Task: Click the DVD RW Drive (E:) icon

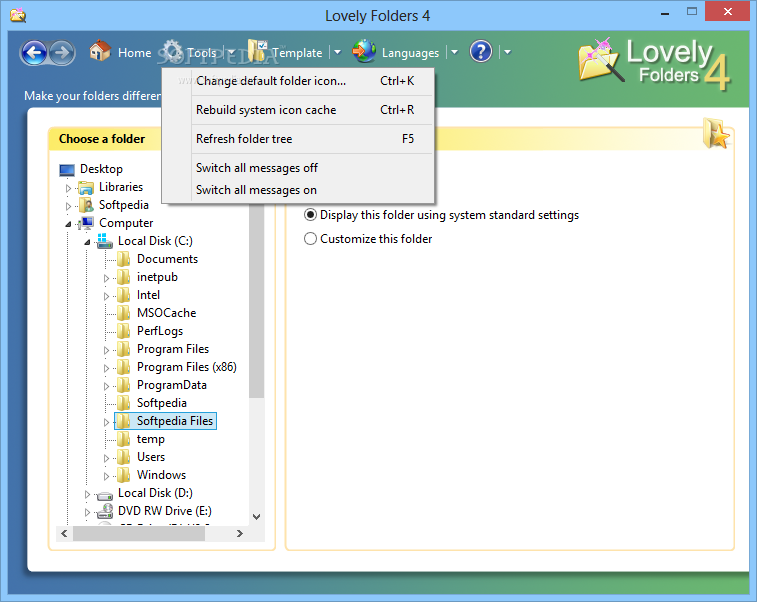Action: coord(104,511)
